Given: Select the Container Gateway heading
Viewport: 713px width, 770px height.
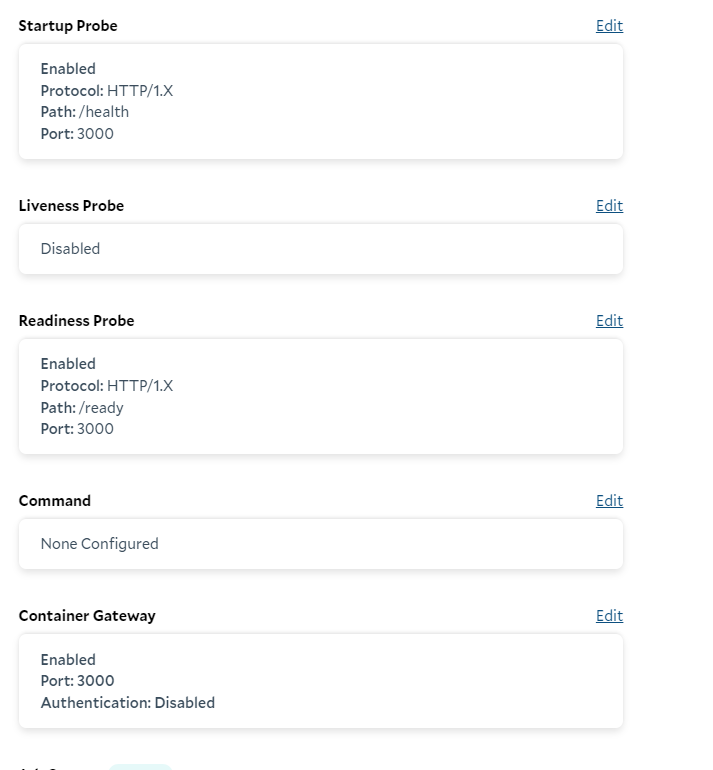Looking at the screenshot, I should (x=87, y=615).
